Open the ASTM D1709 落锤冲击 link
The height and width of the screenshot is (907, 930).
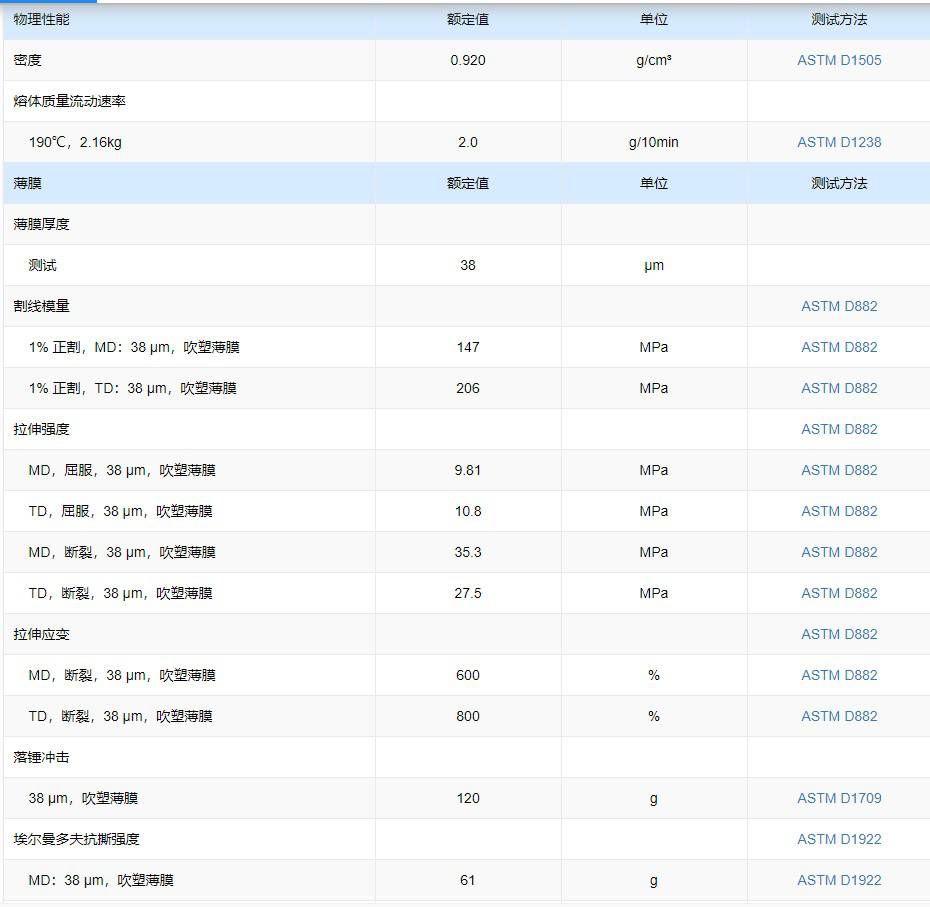tap(839, 798)
